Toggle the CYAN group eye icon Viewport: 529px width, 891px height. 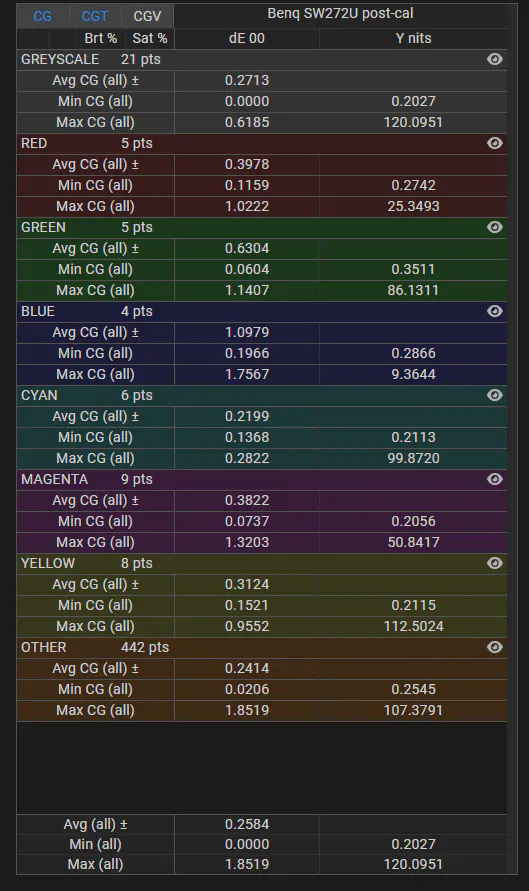tap(495, 395)
